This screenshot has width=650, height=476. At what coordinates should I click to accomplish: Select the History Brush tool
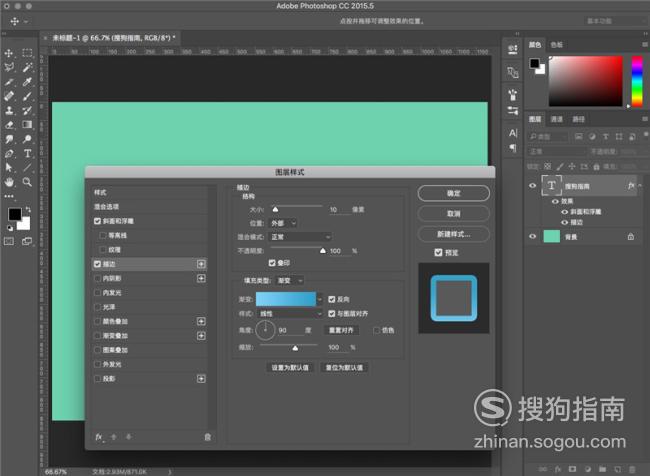[27, 110]
